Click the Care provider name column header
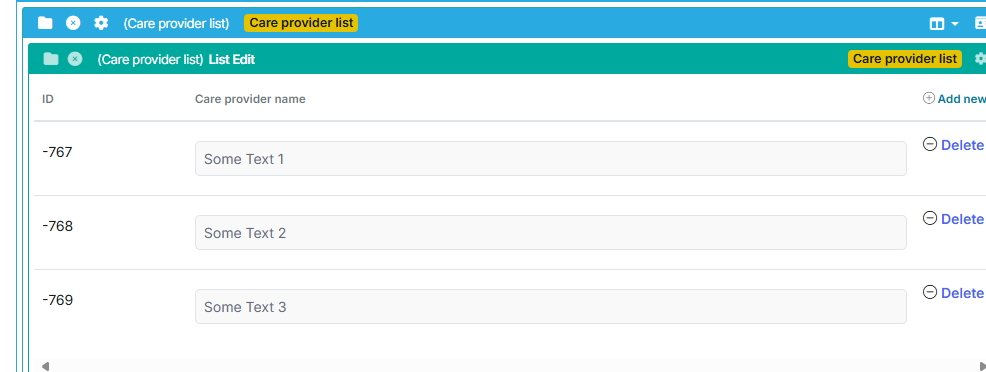Viewport: 986px width, 372px height. (250, 99)
